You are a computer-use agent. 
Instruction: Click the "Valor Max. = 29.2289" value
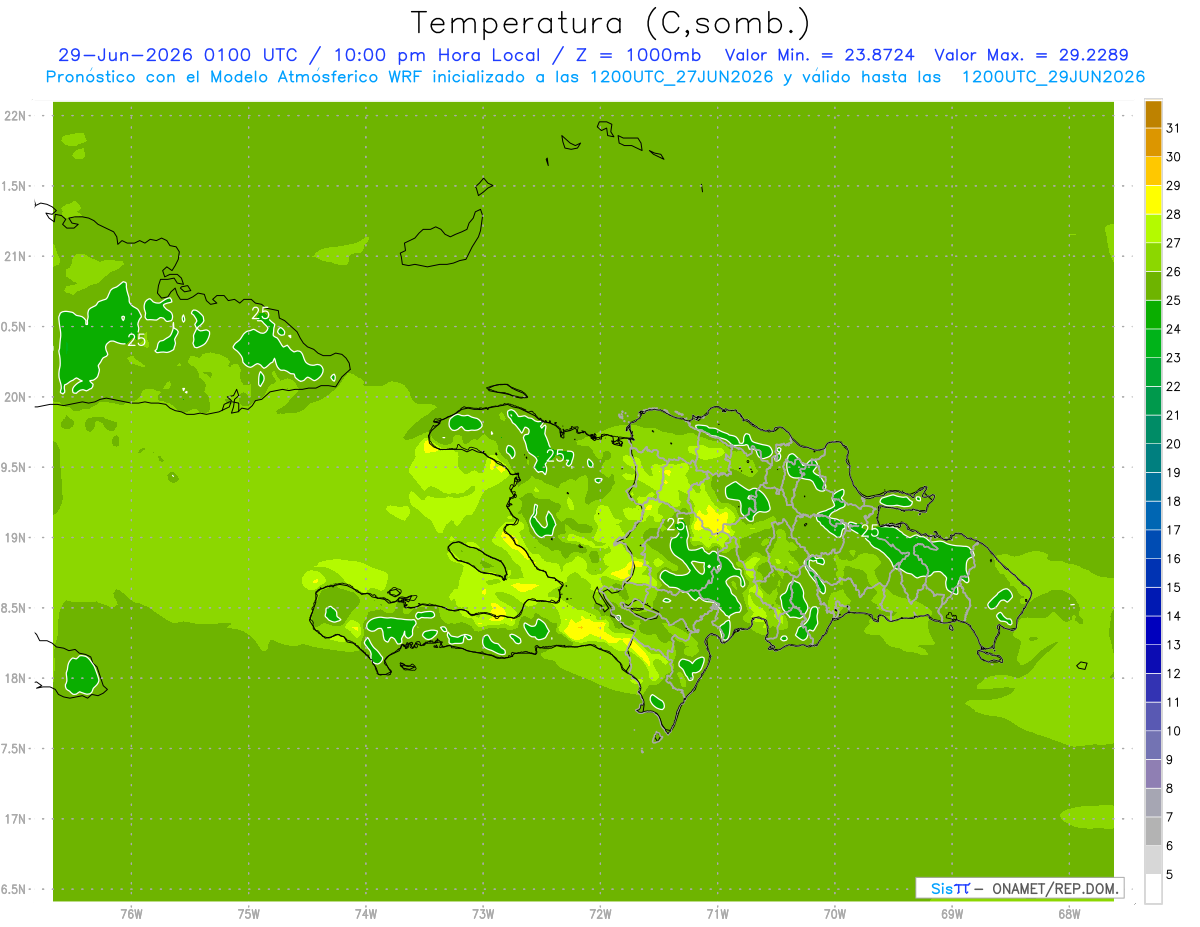1031,55
